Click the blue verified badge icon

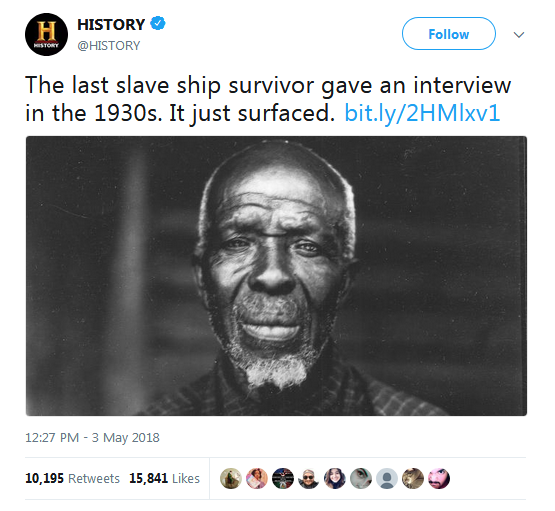point(158,23)
